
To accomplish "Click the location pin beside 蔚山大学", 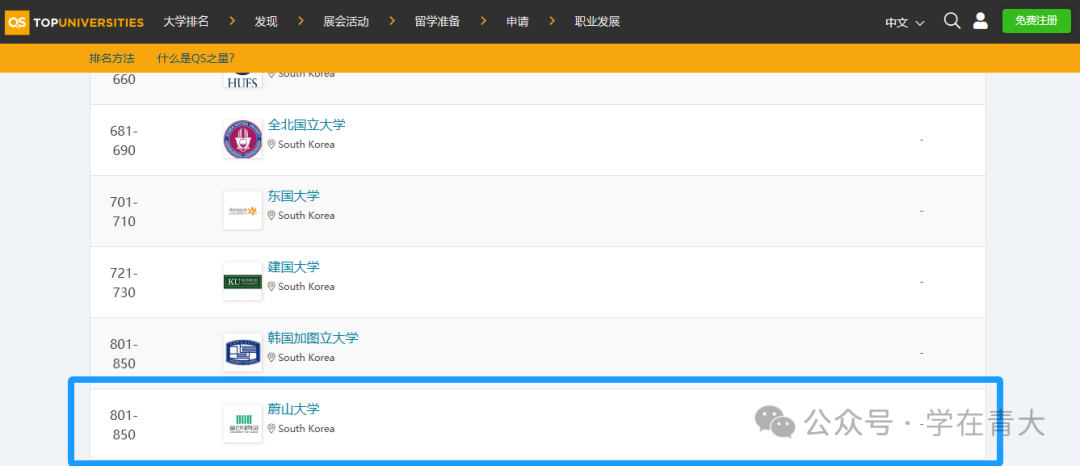I will (271, 428).
